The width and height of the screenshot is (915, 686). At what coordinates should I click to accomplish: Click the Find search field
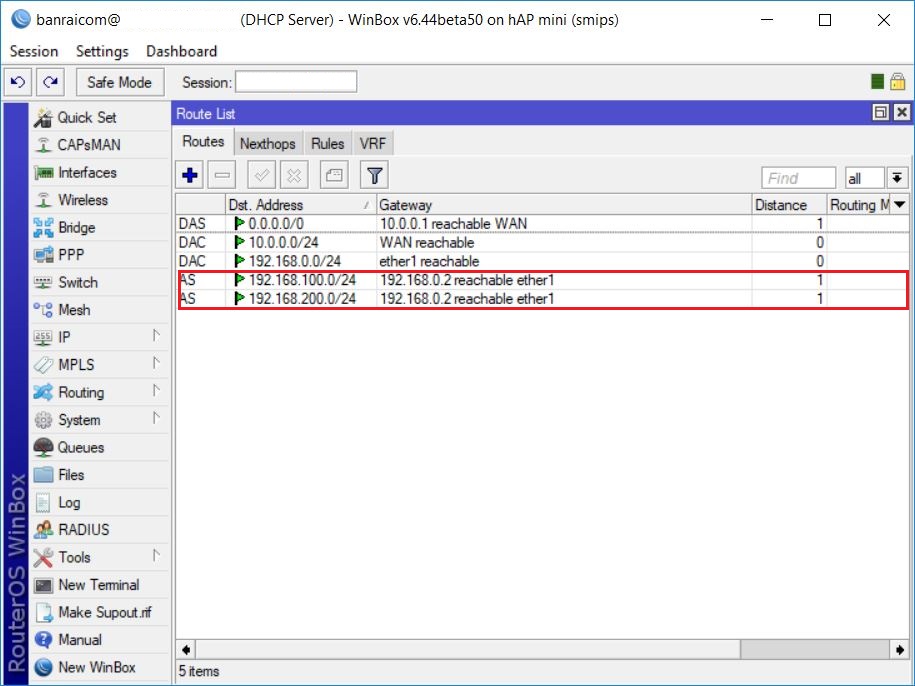pos(798,178)
